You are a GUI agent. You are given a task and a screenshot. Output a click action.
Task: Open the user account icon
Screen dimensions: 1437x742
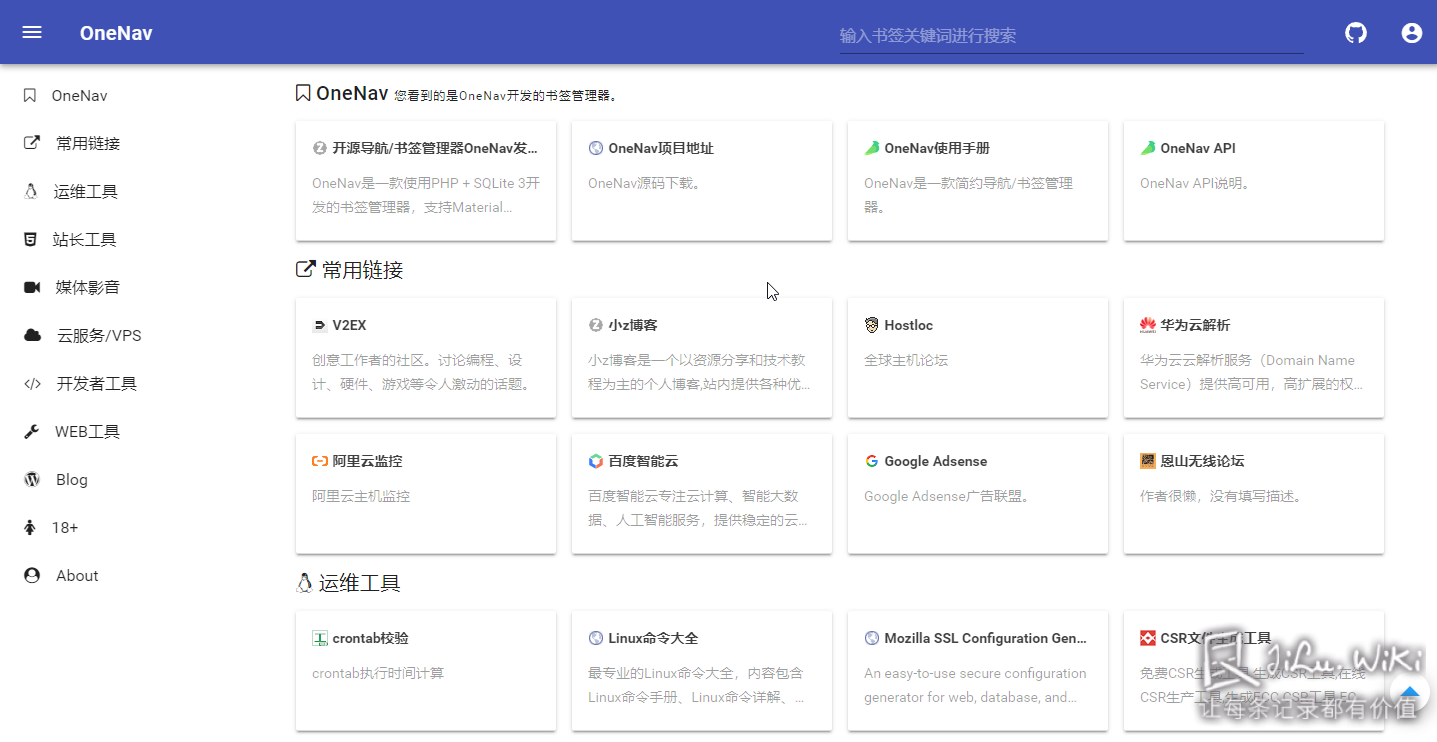coord(1411,33)
